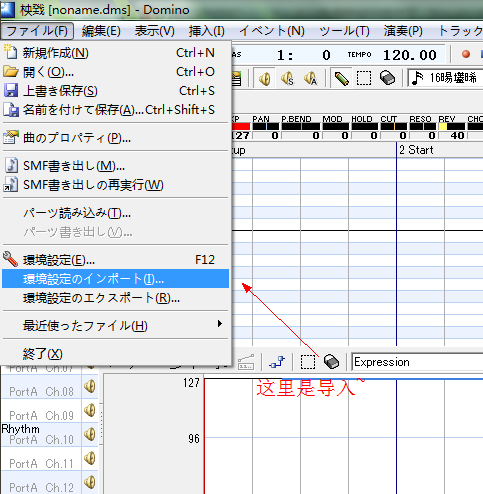The height and width of the screenshot is (494, 483).
Task: Select the pencil tool in piano roll toolbar
Action: pos(341,79)
